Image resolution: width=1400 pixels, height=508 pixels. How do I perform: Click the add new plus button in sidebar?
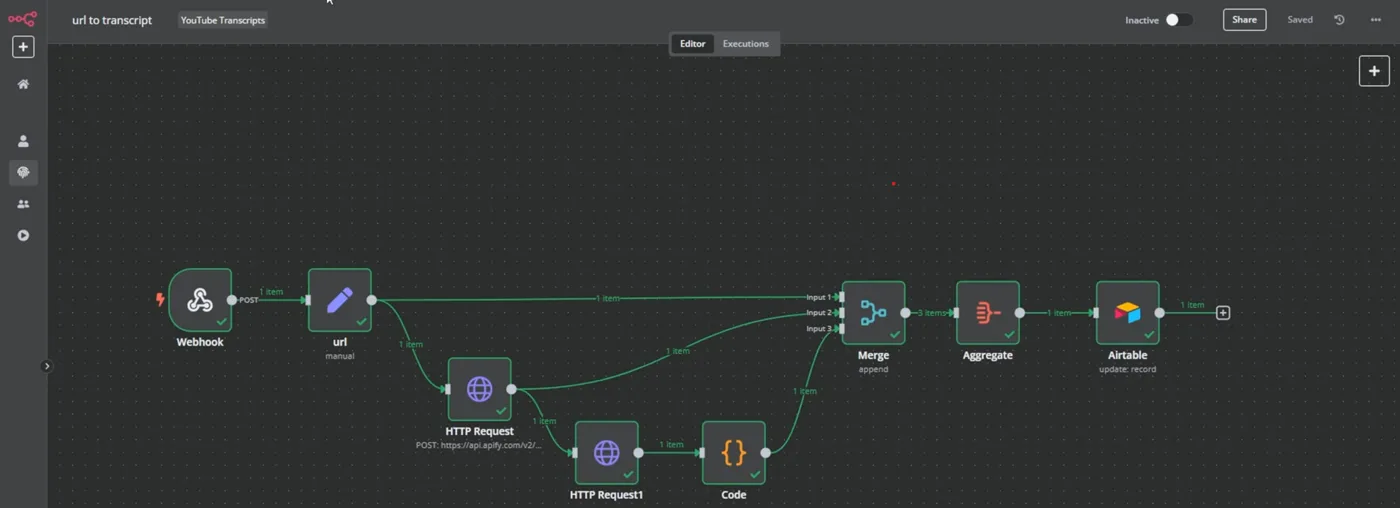23,47
